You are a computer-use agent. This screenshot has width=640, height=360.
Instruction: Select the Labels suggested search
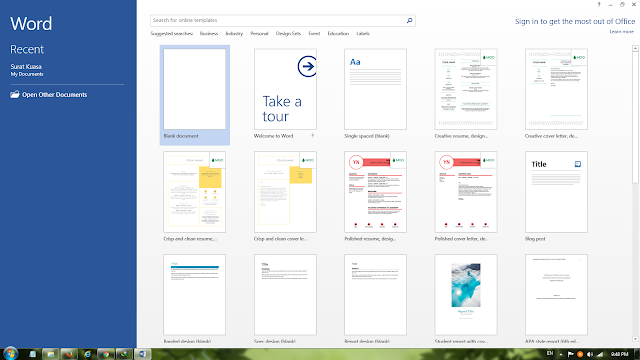point(363,33)
